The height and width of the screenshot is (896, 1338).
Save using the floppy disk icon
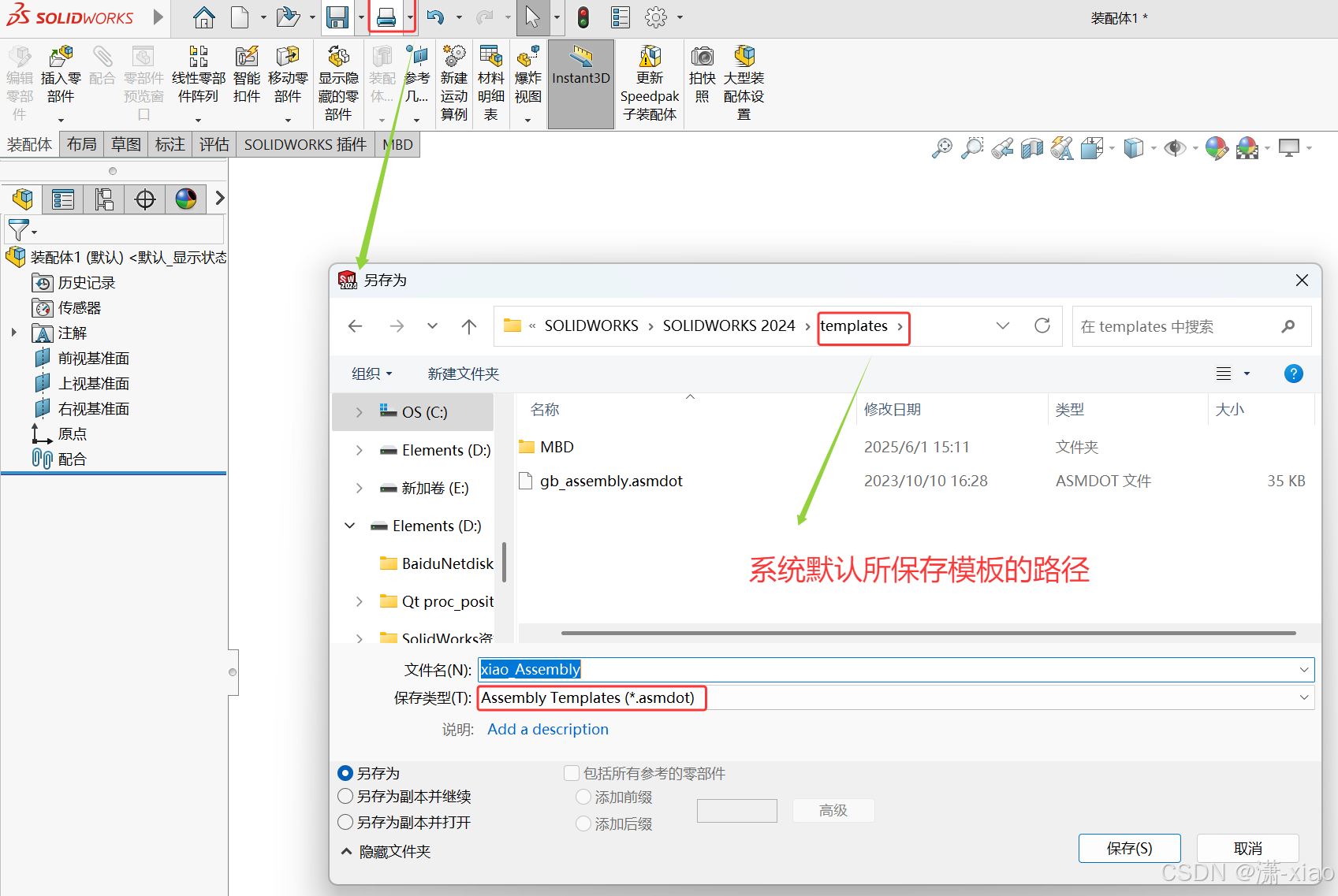coord(338,17)
